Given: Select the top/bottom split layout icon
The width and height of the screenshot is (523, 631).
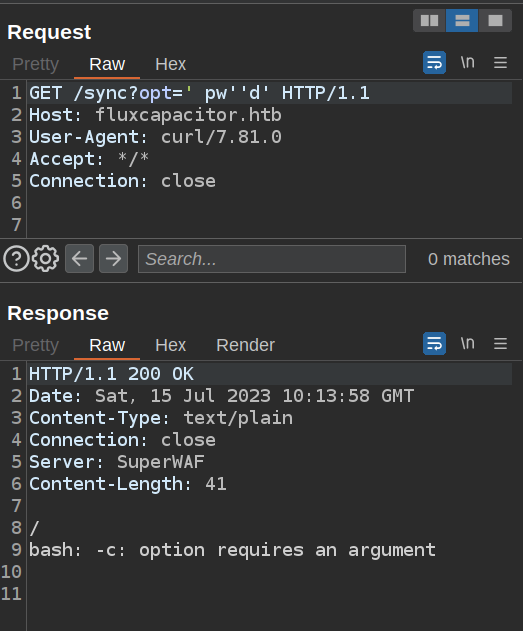Looking at the screenshot, I should click(462, 21).
